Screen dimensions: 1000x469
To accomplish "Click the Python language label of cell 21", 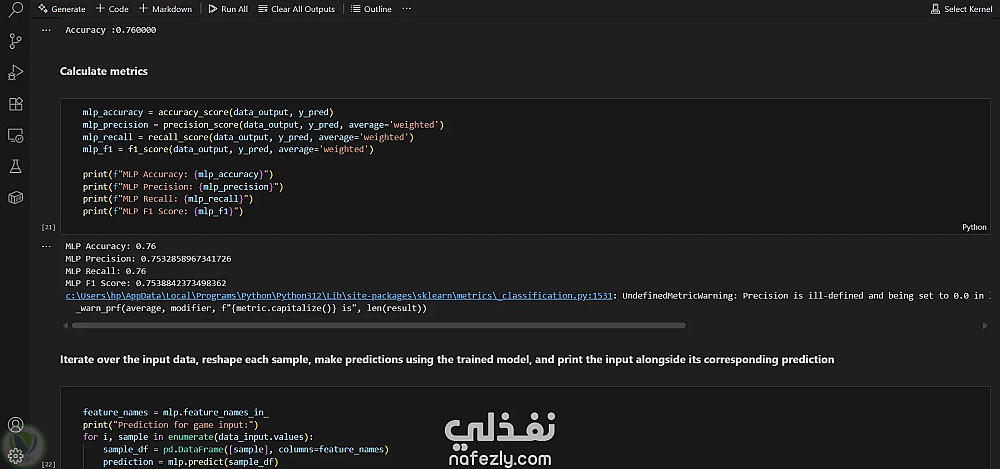I will click(x=974, y=227).
